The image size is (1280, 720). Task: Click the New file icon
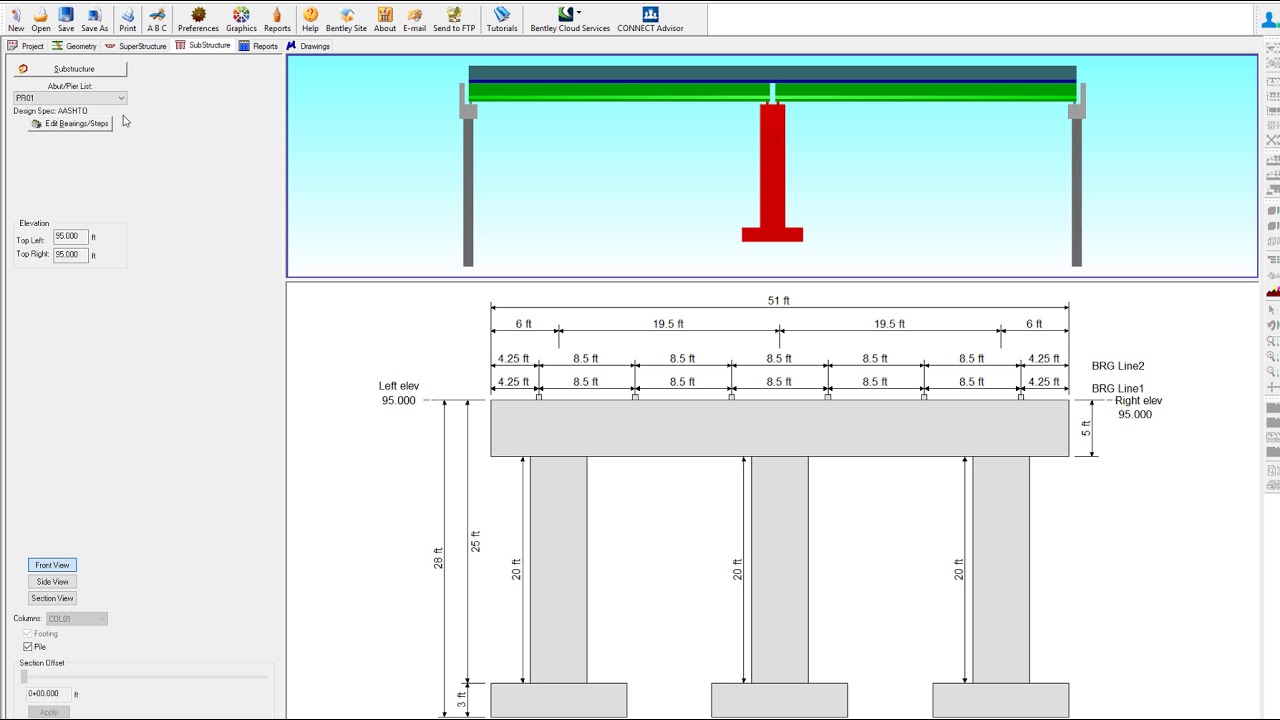[16, 19]
